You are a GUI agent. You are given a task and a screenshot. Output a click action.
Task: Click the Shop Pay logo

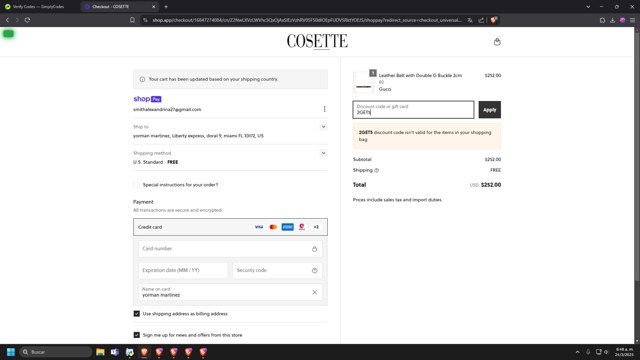point(147,99)
